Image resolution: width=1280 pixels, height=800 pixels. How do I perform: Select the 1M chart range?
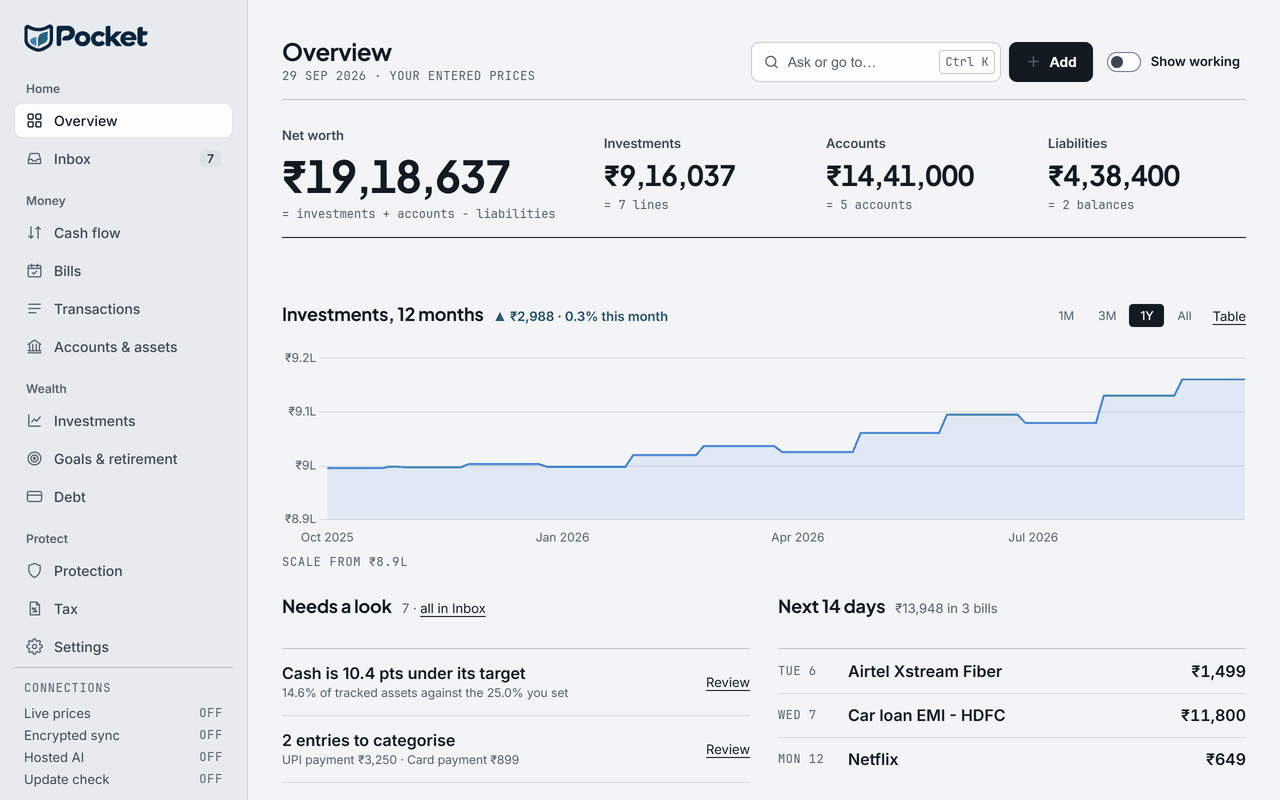[1066, 316]
